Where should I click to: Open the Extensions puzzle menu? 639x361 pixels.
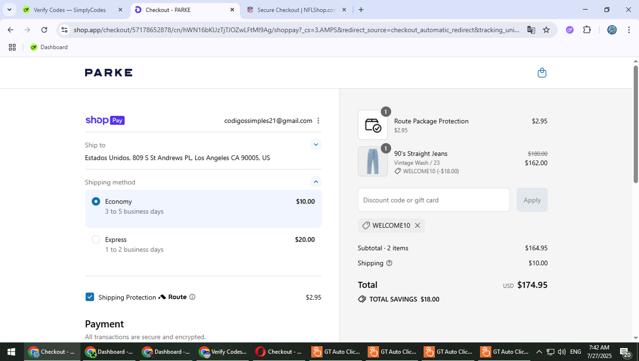click(x=586, y=30)
